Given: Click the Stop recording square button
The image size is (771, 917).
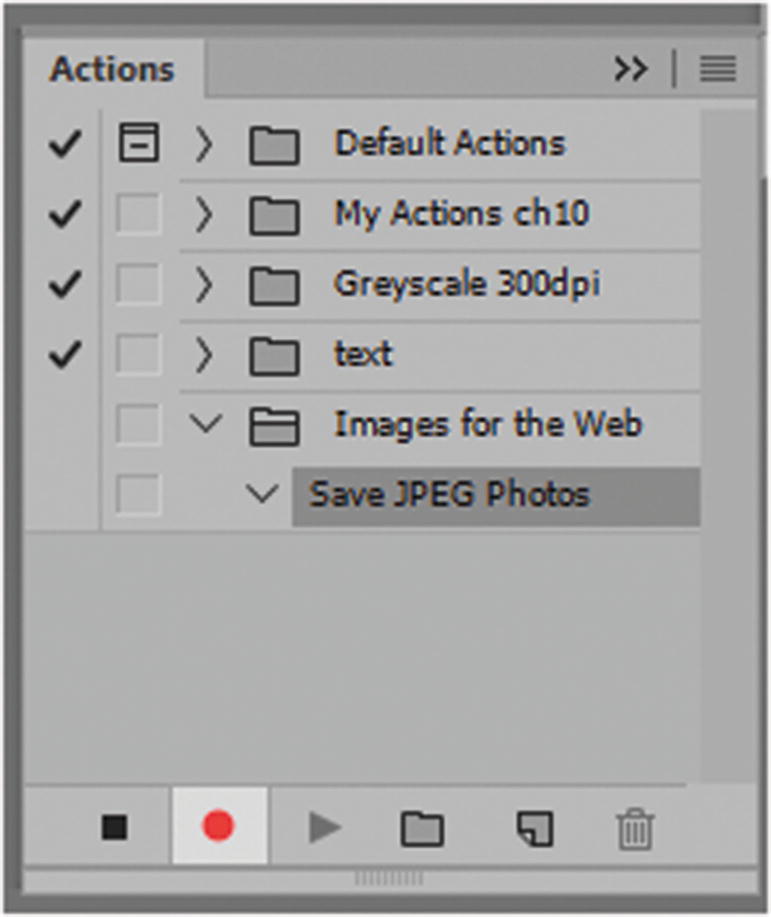Looking at the screenshot, I should pyautogui.click(x=115, y=827).
